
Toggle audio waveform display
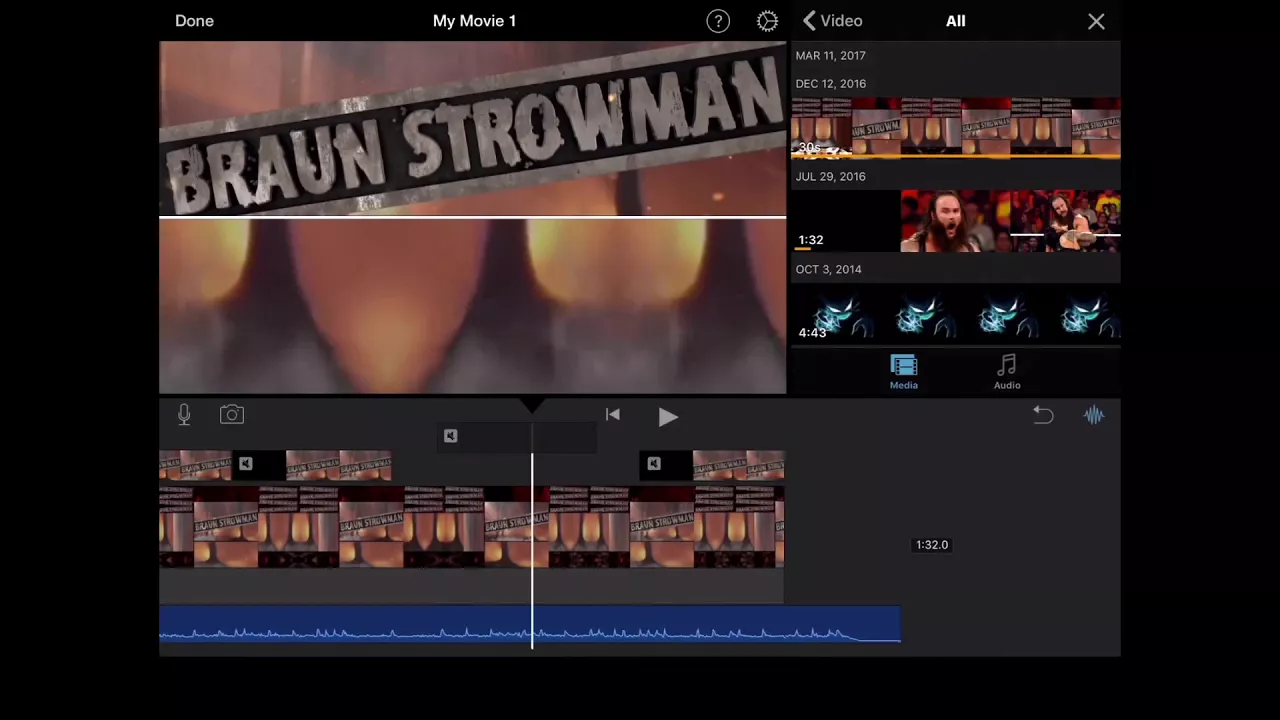tap(1094, 415)
